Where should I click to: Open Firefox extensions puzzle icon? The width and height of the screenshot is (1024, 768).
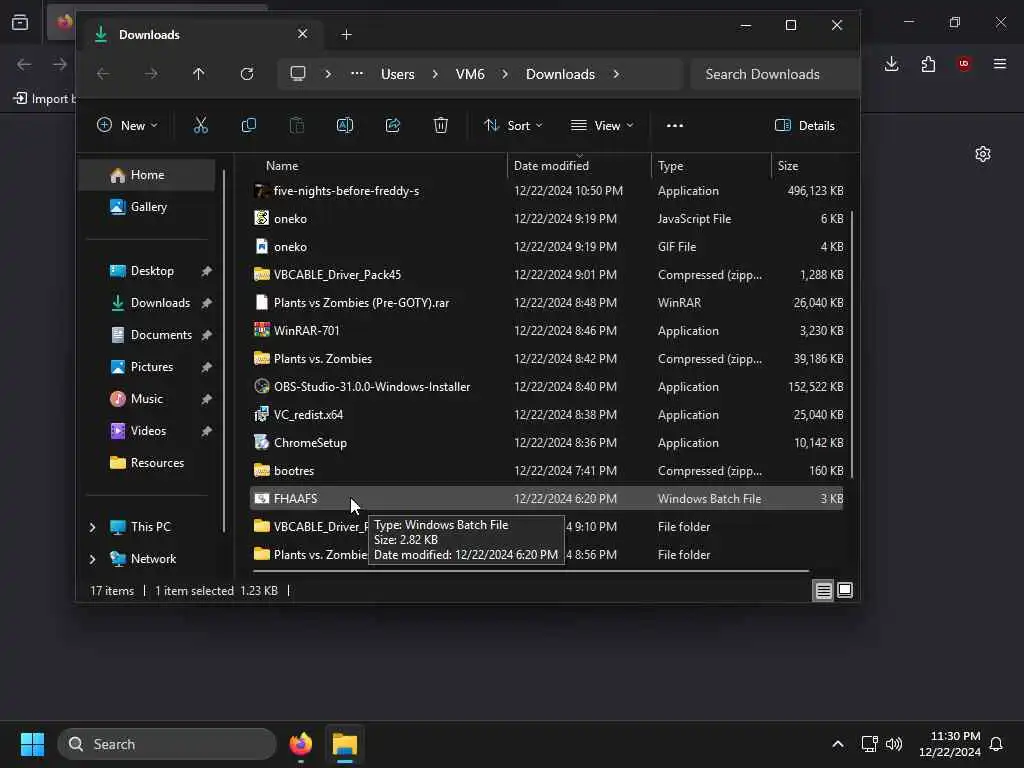[x=928, y=64]
